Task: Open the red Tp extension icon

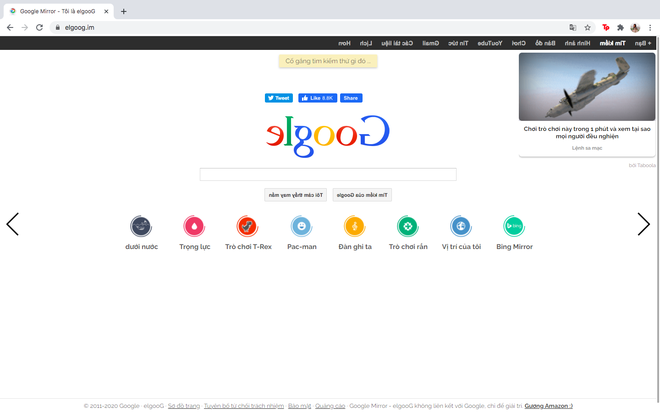Action: [x=606, y=27]
